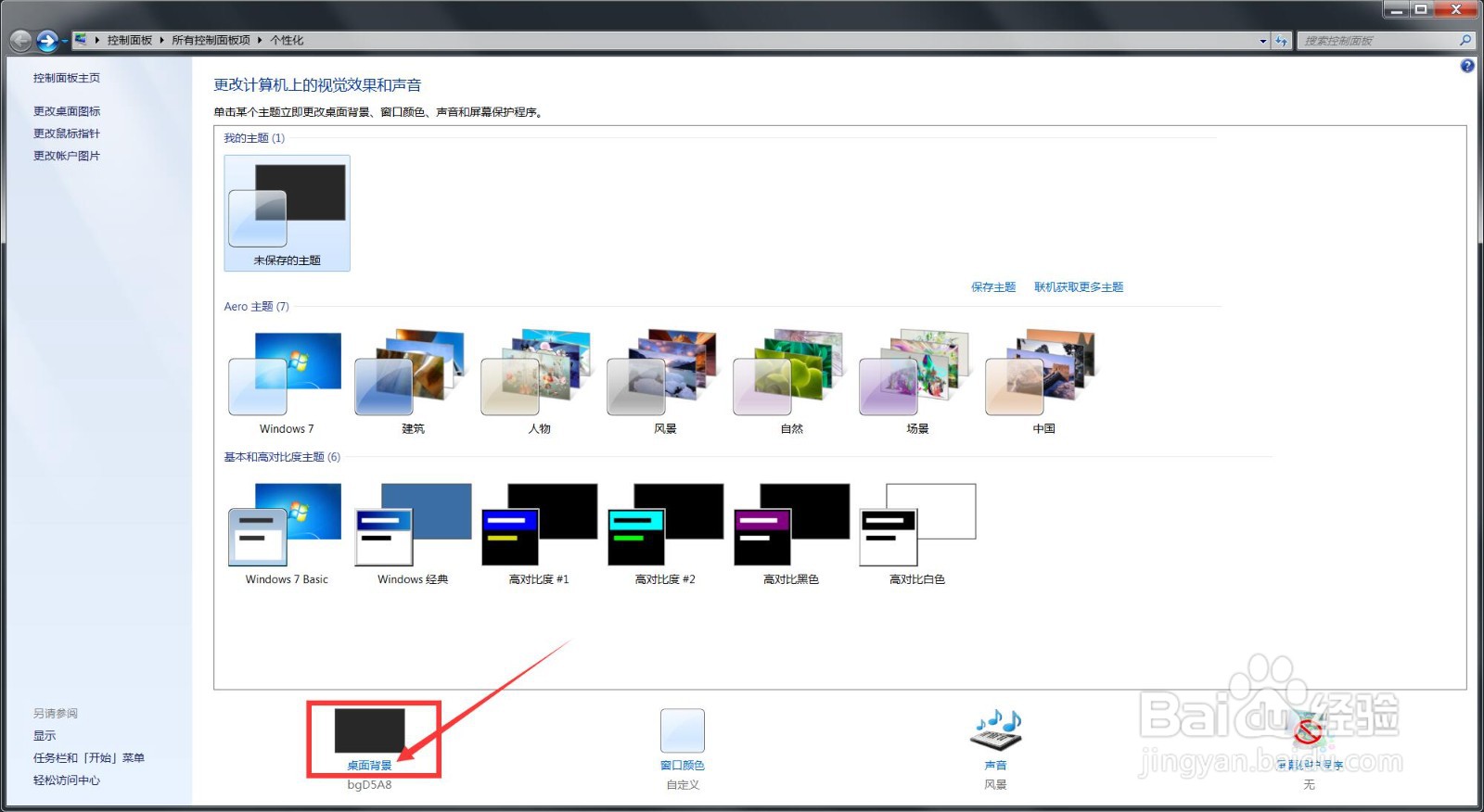Screen dimensions: 1484x812
Task: Apply the 风景 Aero theme
Action: pyautogui.click(x=665, y=382)
